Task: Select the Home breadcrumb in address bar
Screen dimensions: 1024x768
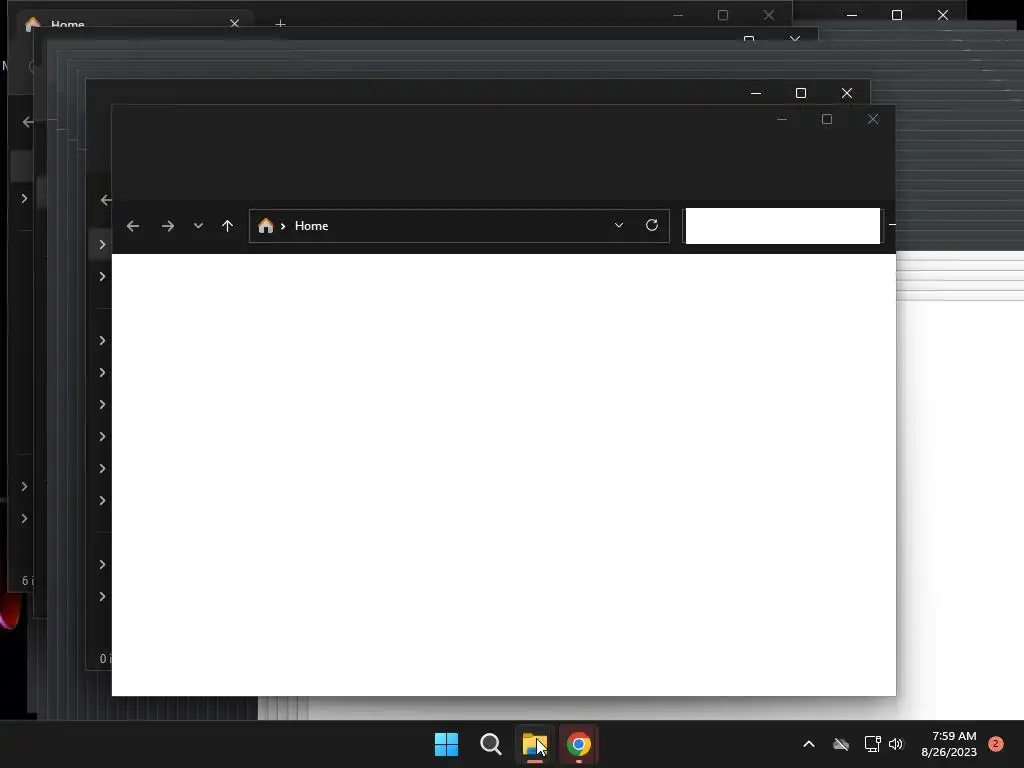Action: pos(312,226)
